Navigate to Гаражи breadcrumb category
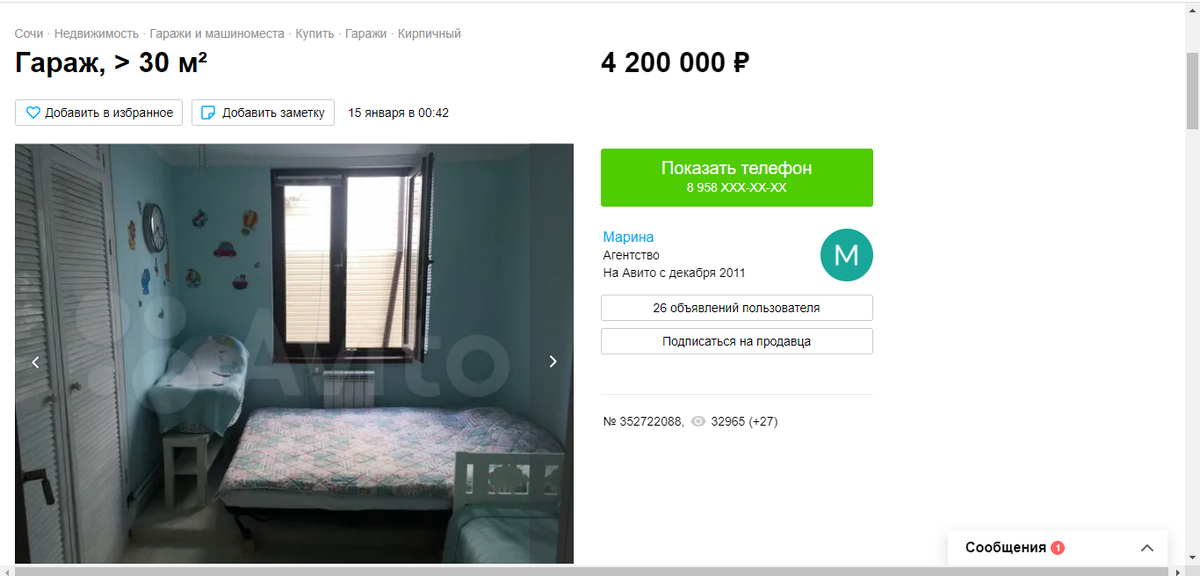1200x576 pixels. (366, 34)
